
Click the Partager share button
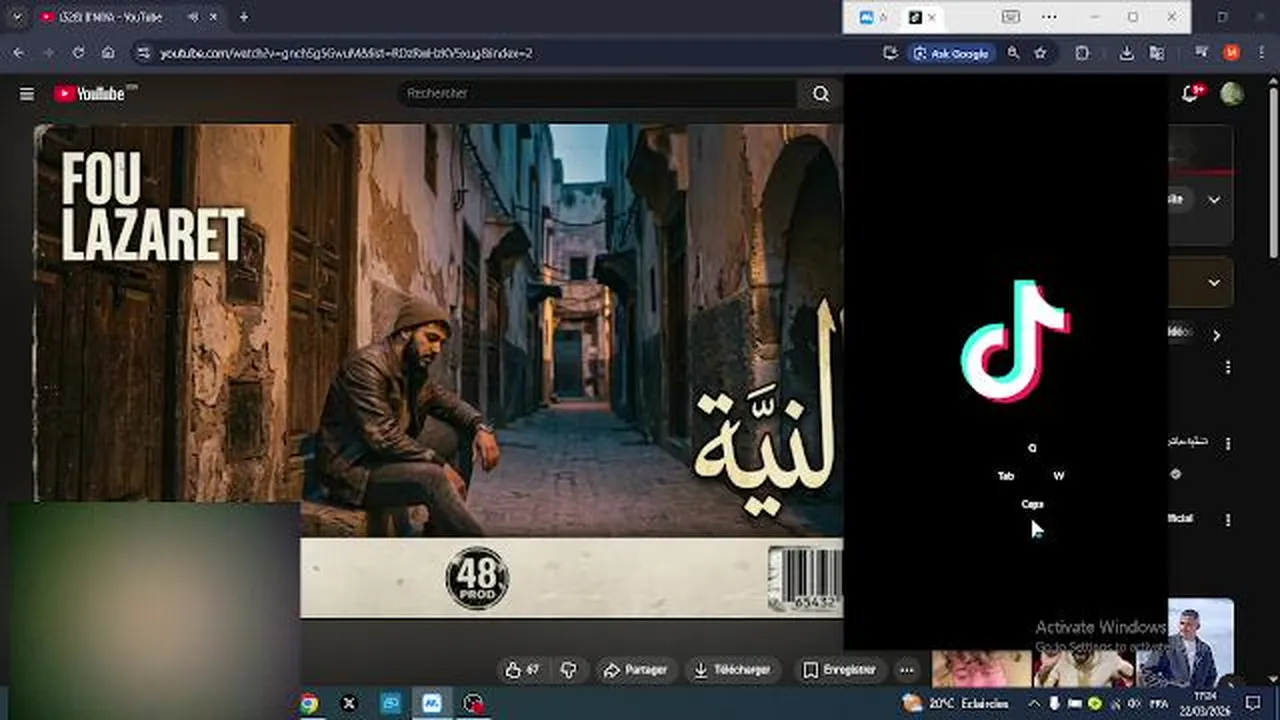[x=637, y=670]
